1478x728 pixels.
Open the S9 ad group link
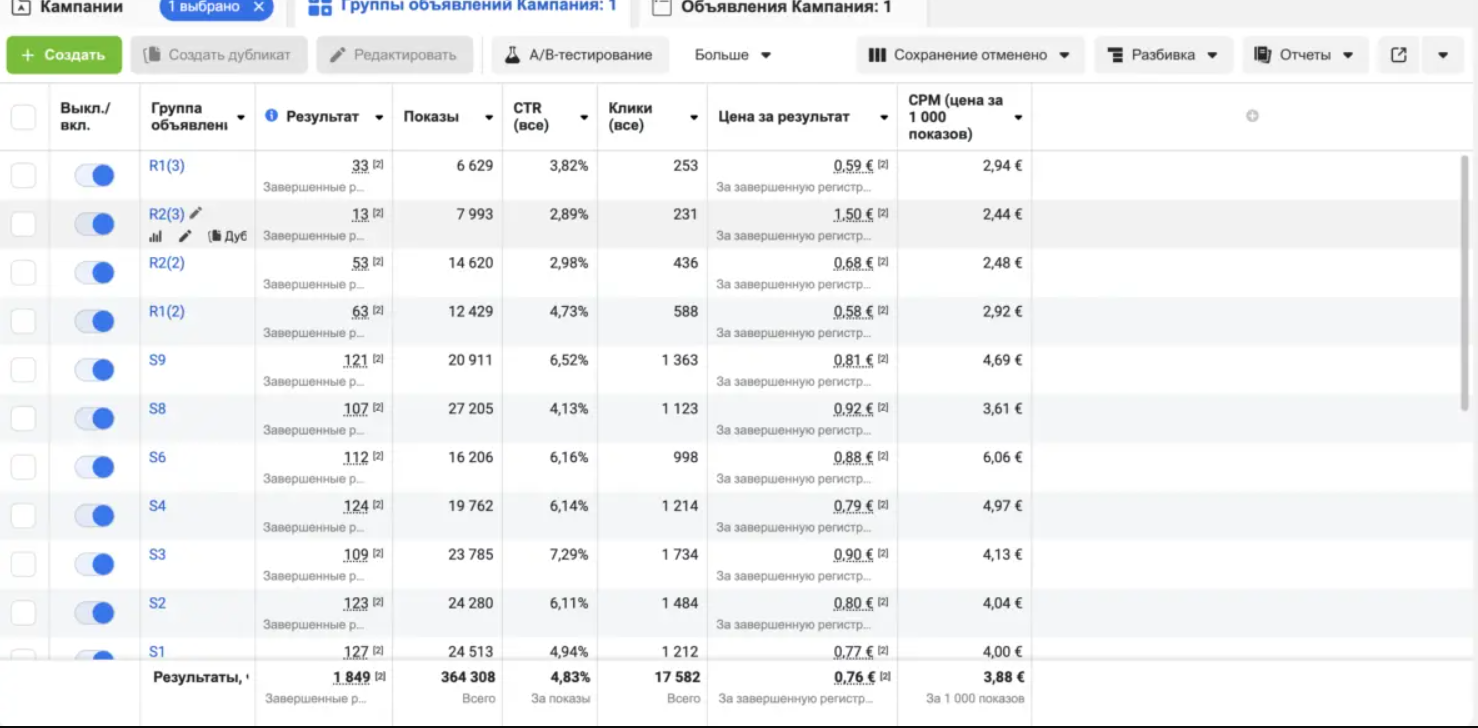click(158, 360)
